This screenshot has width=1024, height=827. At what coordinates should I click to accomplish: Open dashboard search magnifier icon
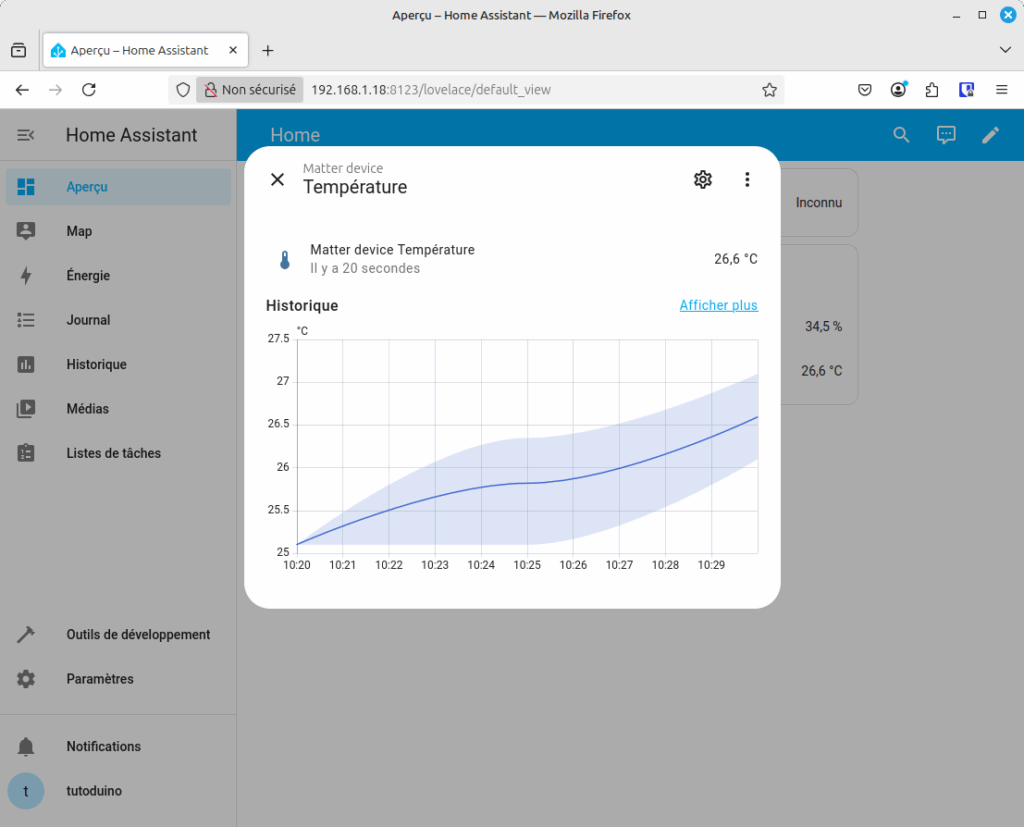[901, 135]
